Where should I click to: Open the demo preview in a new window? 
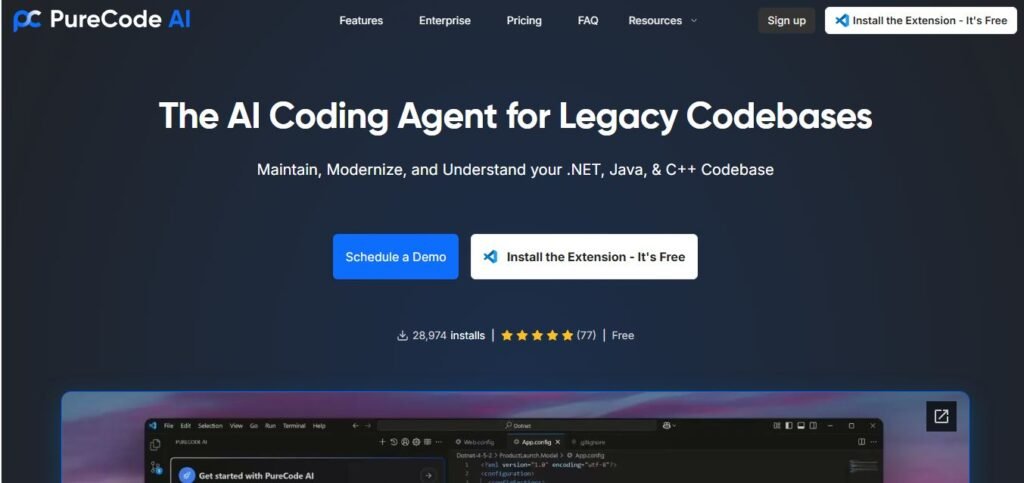(x=941, y=416)
